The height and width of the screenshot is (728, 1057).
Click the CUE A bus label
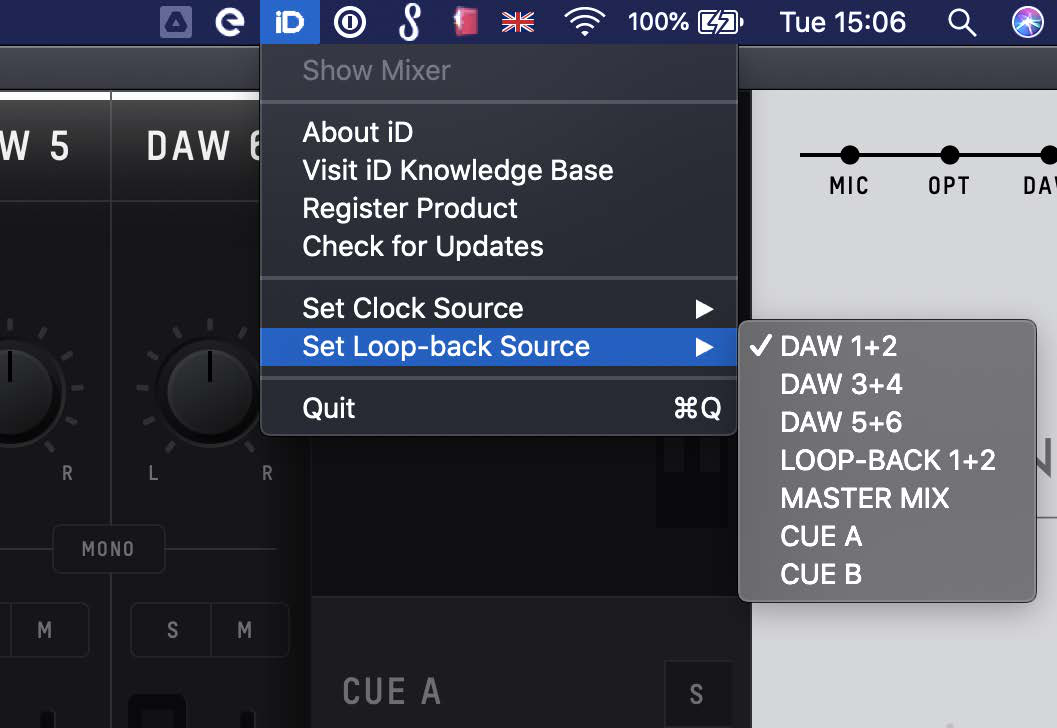pyautogui.click(x=392, y=692)
